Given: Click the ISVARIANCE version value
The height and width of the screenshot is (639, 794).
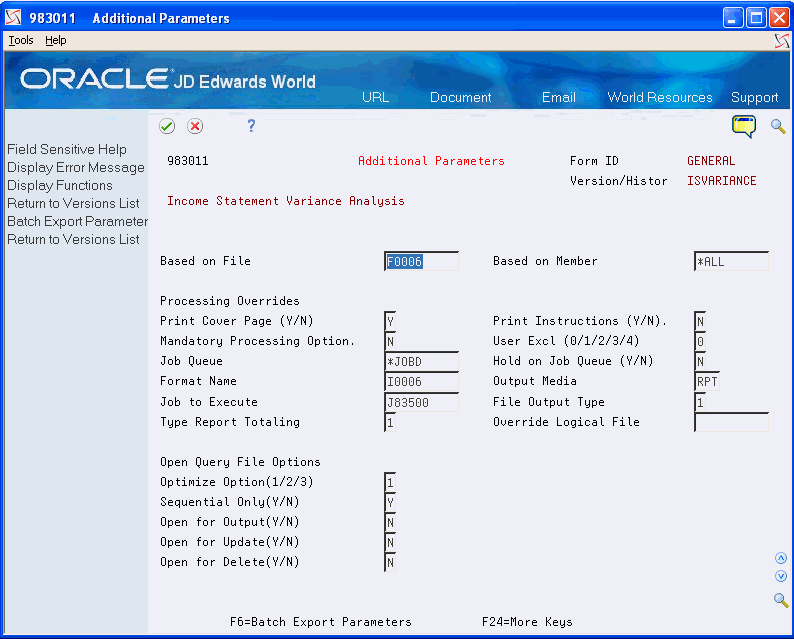Looking at the screenshot, I should [x=722, y=181].
